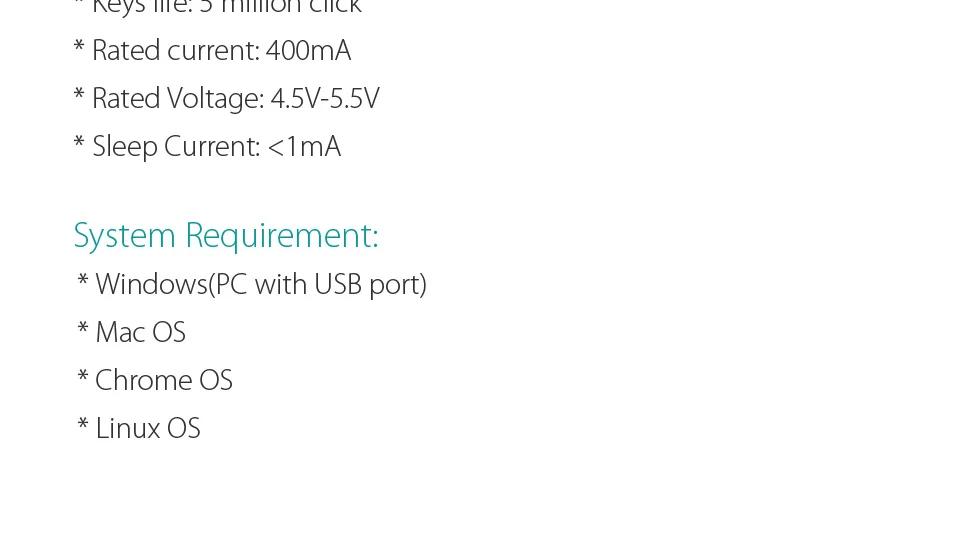Click the 'System Requirement:' heading
960x548 pixels.
pos(226,236)
